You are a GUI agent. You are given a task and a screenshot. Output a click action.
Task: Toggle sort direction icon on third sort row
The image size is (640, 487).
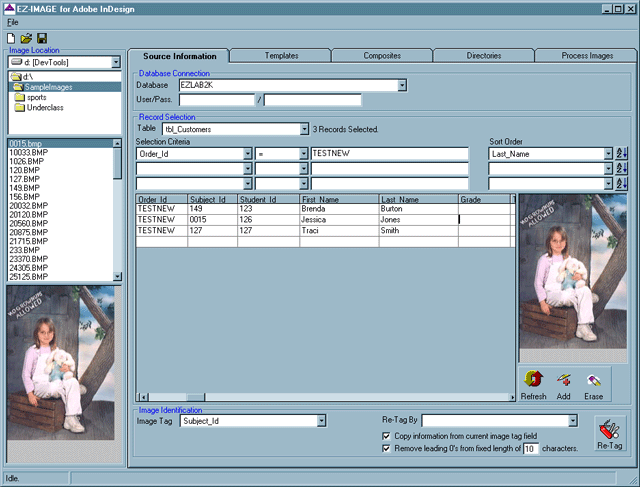click(622, 183)
